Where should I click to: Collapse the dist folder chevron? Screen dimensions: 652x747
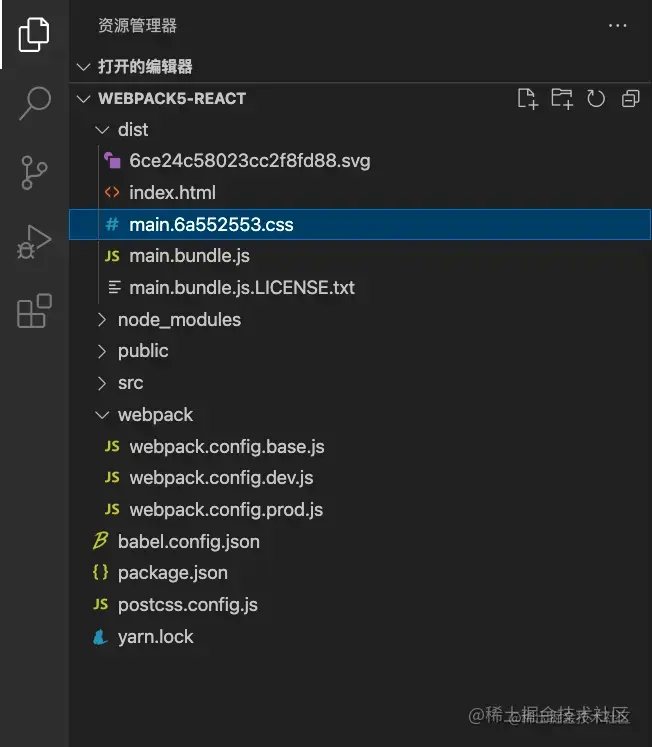pos(102,130)
